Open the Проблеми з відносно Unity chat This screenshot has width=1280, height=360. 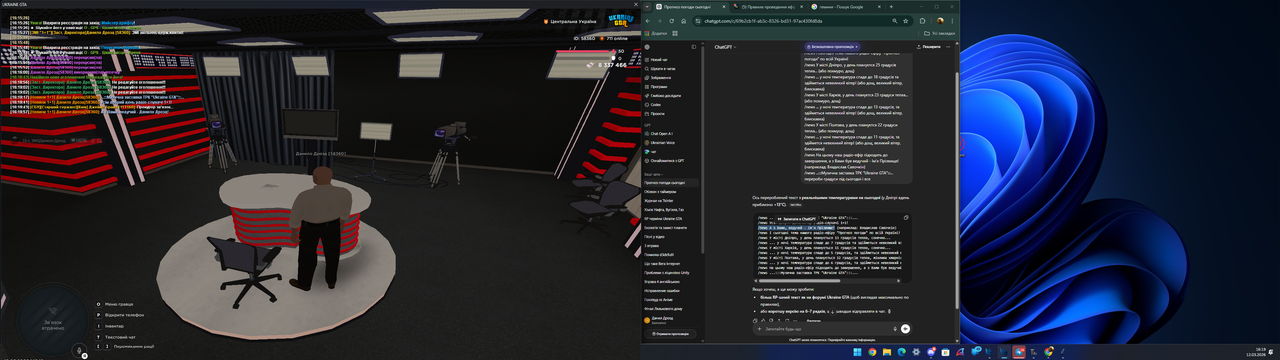click(672, 272)
